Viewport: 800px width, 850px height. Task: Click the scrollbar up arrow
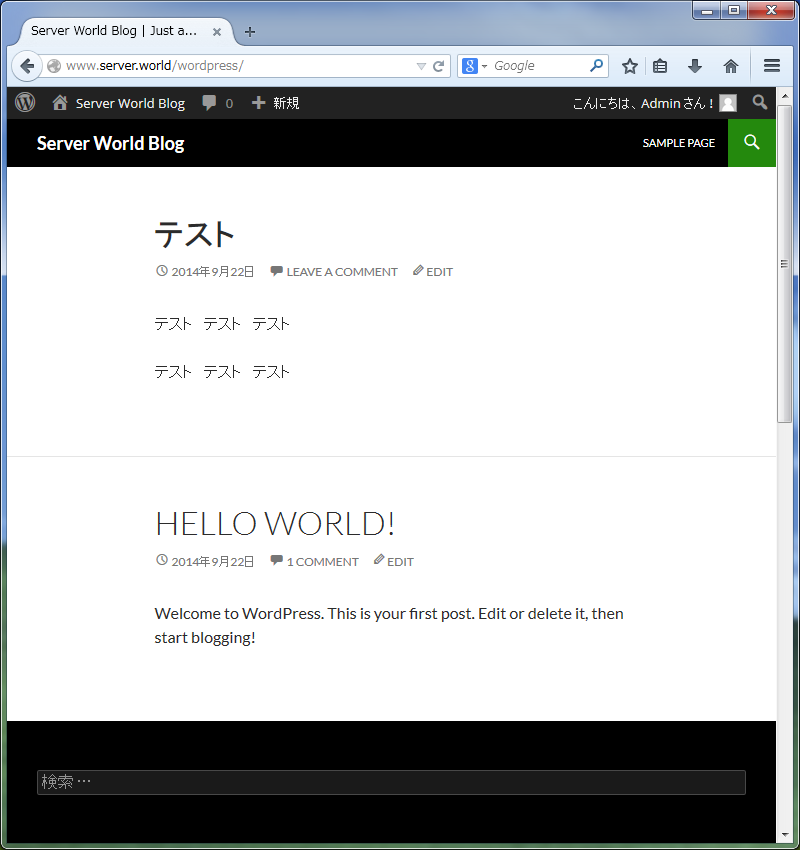(785, 96)
